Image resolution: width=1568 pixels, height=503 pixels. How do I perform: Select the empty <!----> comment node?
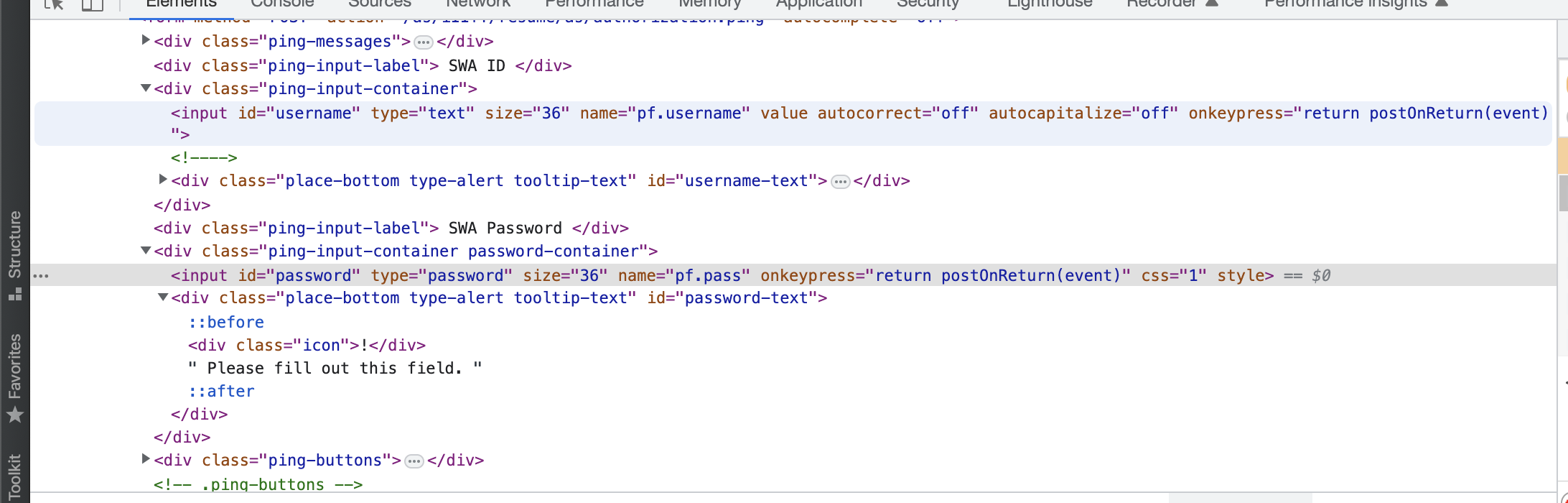[x=204, y=157]
